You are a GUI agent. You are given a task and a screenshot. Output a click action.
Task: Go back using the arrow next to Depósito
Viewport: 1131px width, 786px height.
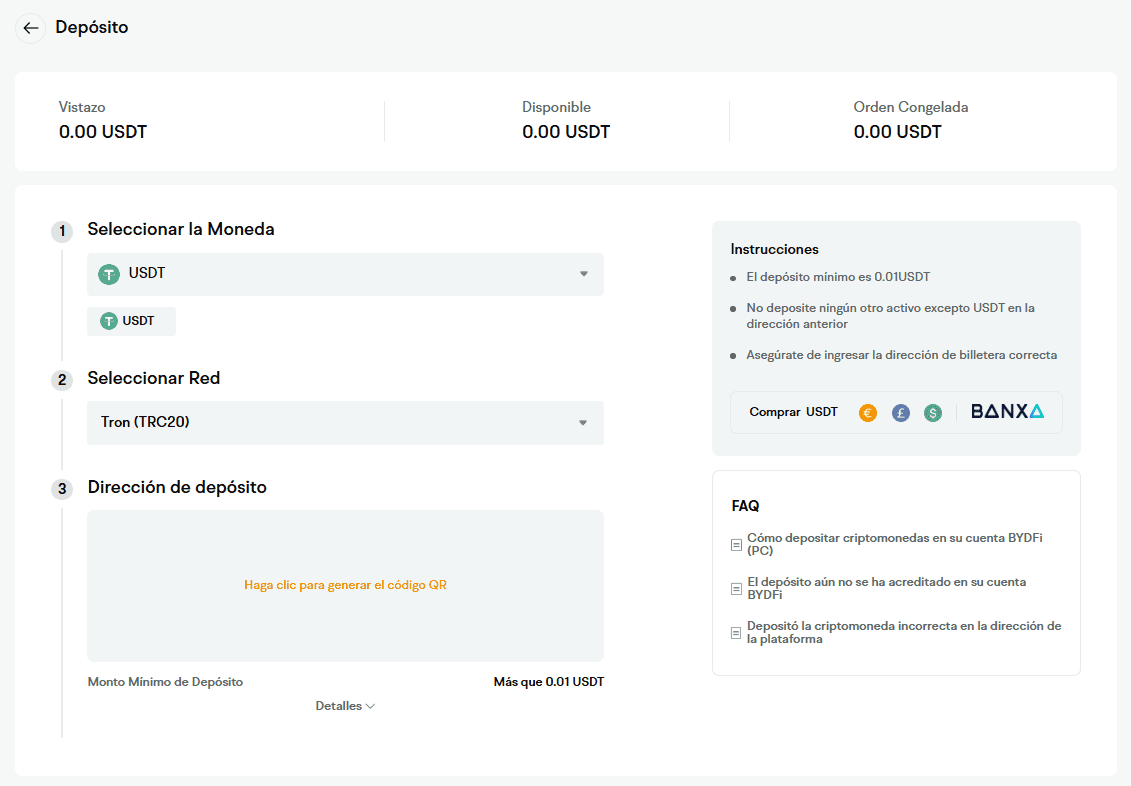coord(30,28)
